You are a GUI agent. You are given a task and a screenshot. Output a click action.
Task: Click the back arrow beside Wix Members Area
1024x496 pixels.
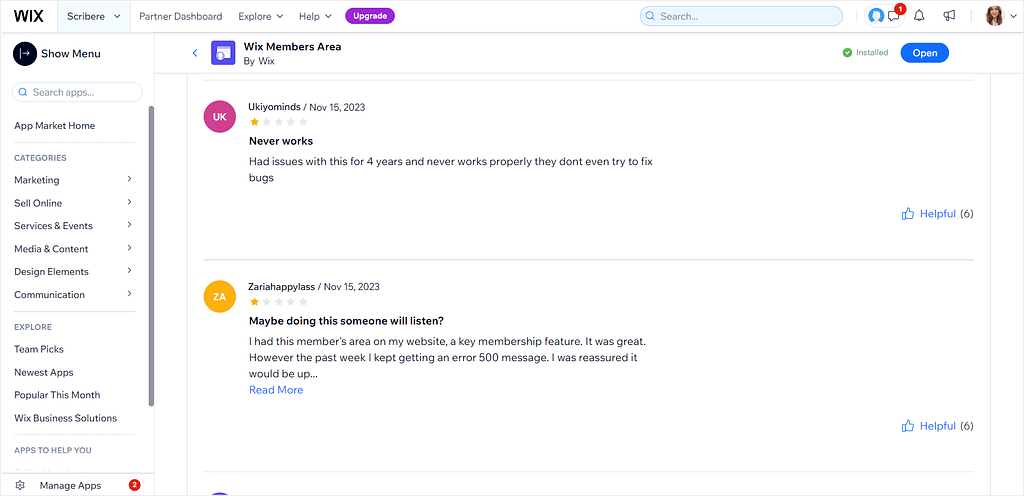click(x=195, y=54)
